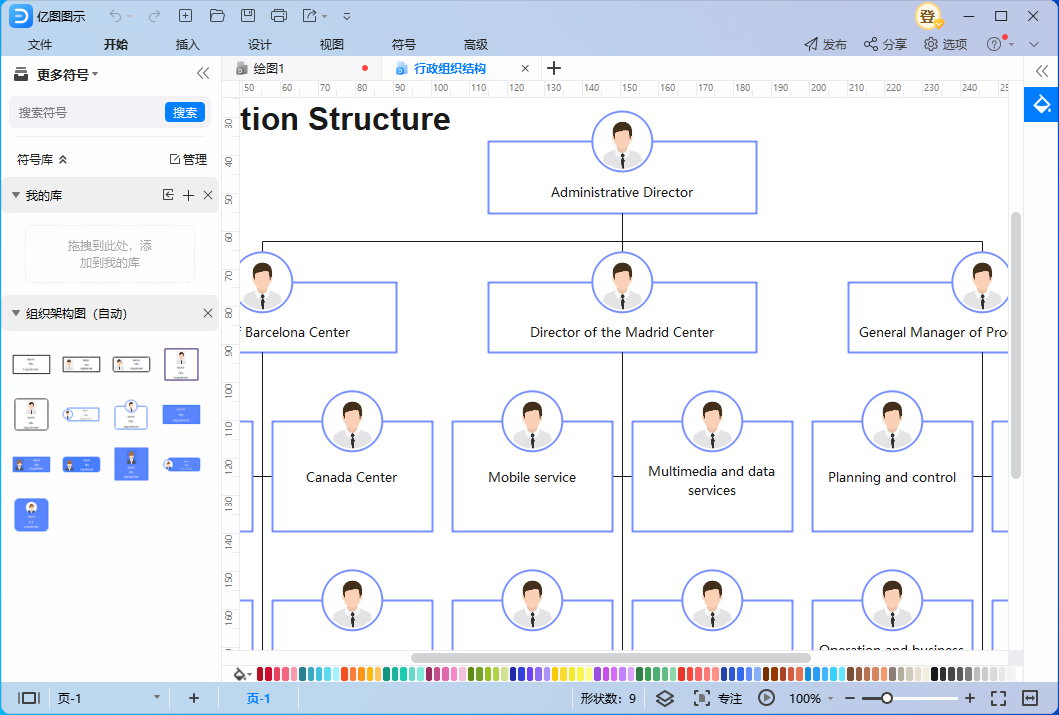The image size is (1059, 715).
Task: Click the 发布 publish button
Action: [x=825, y=45]
